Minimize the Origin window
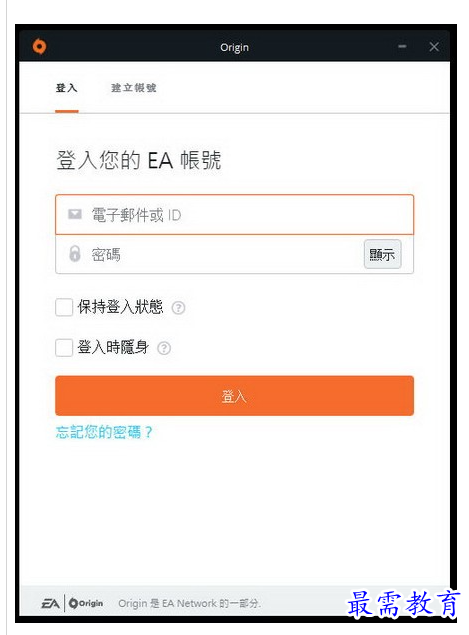The image size is (469, 635). 402,47
